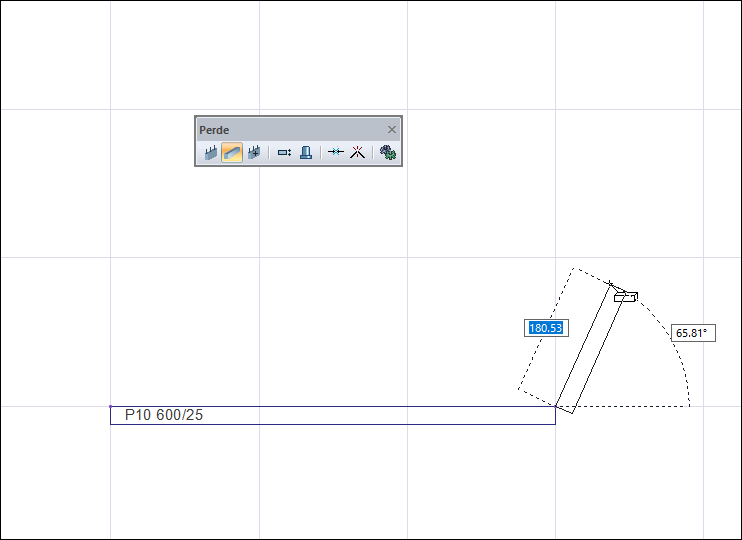Viewport: 742px width, 540px height.
Task: Select the P10 600/25 wall label
Action: 164,415
